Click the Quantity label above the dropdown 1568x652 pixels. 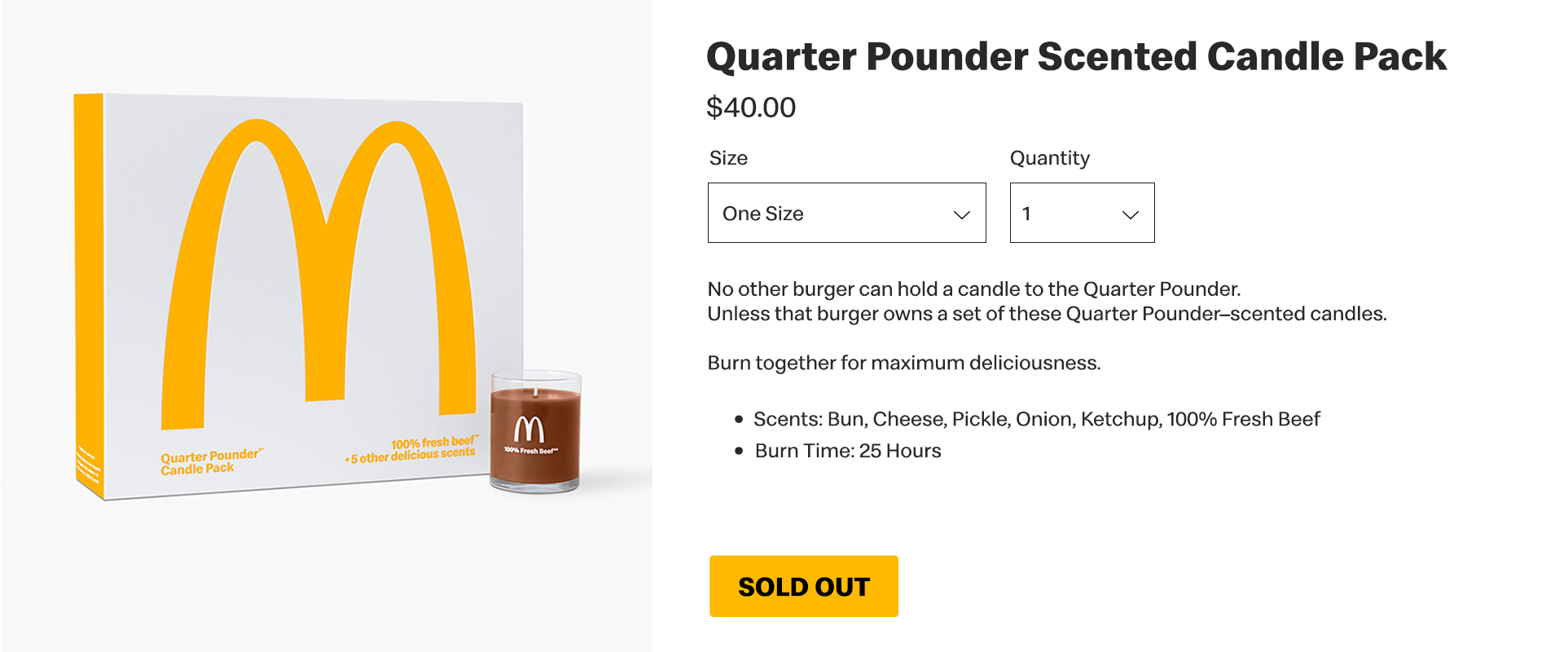(x=1049, y=158)
